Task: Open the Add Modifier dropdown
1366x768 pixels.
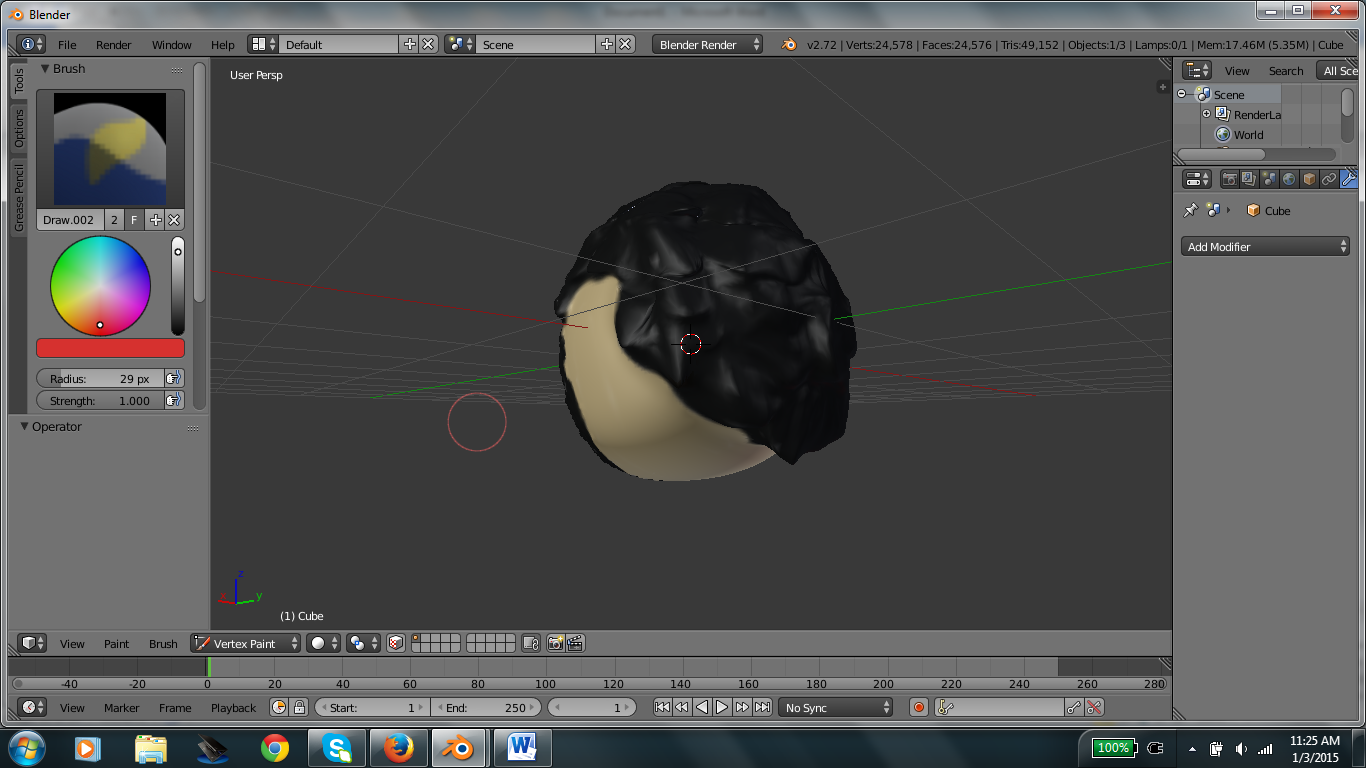Action: pyautogui.click(x=1265, y=246)
